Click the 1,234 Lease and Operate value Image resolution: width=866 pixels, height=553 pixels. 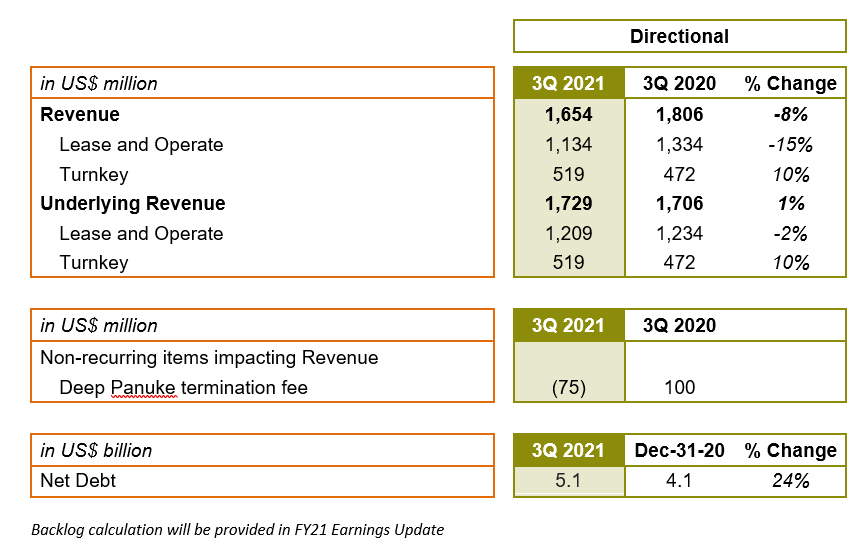pos(679,234)
